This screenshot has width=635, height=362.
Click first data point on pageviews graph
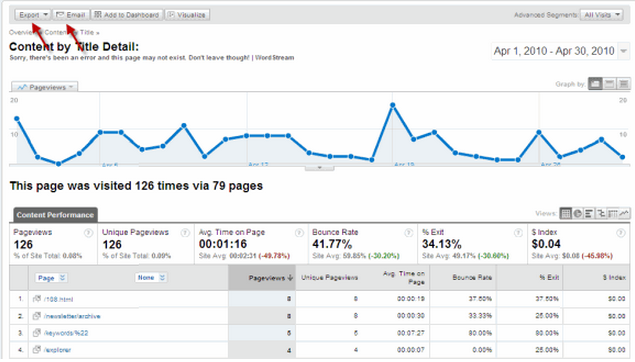click(17, 119)
